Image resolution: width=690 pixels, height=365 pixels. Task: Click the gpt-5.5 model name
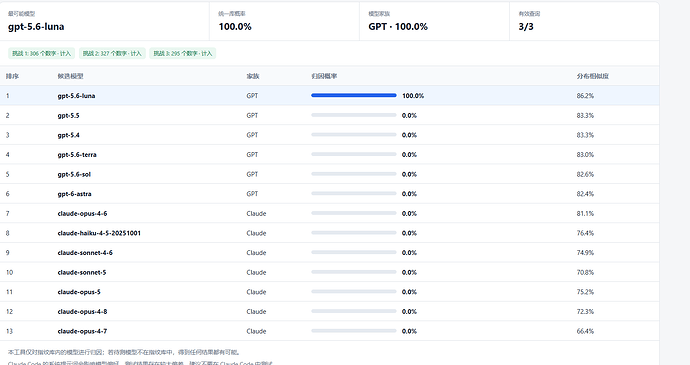pos(68,115)
